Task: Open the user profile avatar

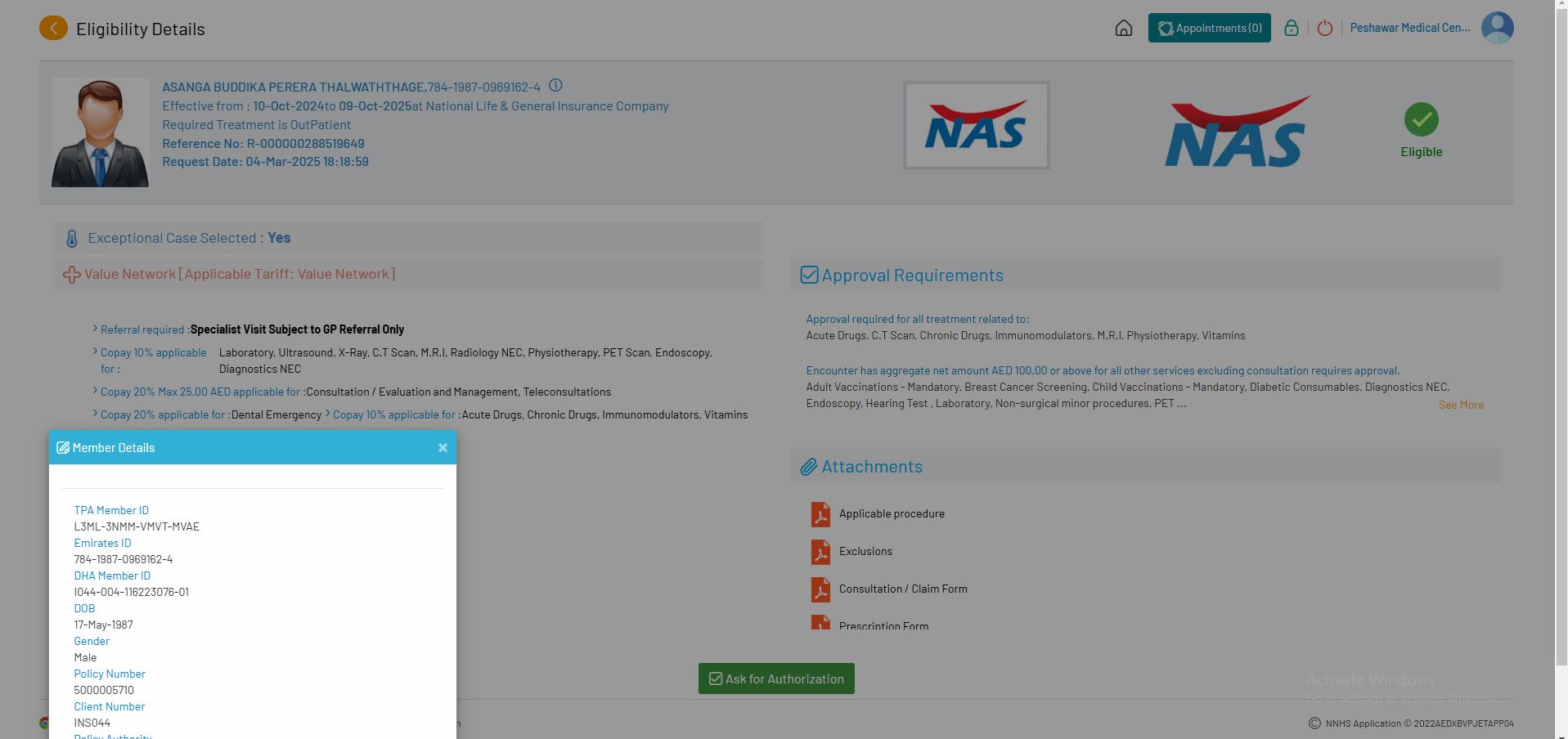Action: tap(1498, 28)
